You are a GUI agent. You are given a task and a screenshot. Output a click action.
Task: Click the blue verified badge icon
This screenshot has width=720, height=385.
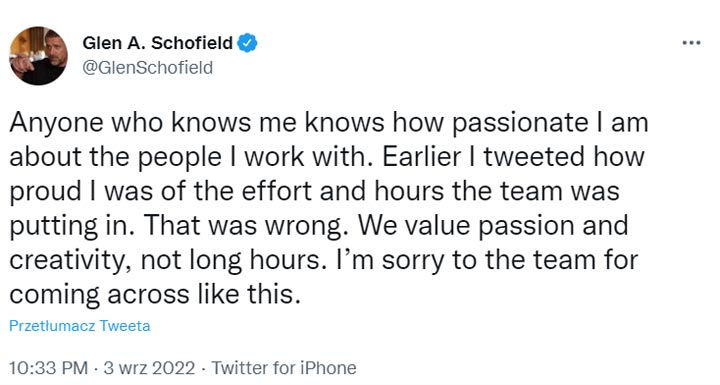click(247, 43)
